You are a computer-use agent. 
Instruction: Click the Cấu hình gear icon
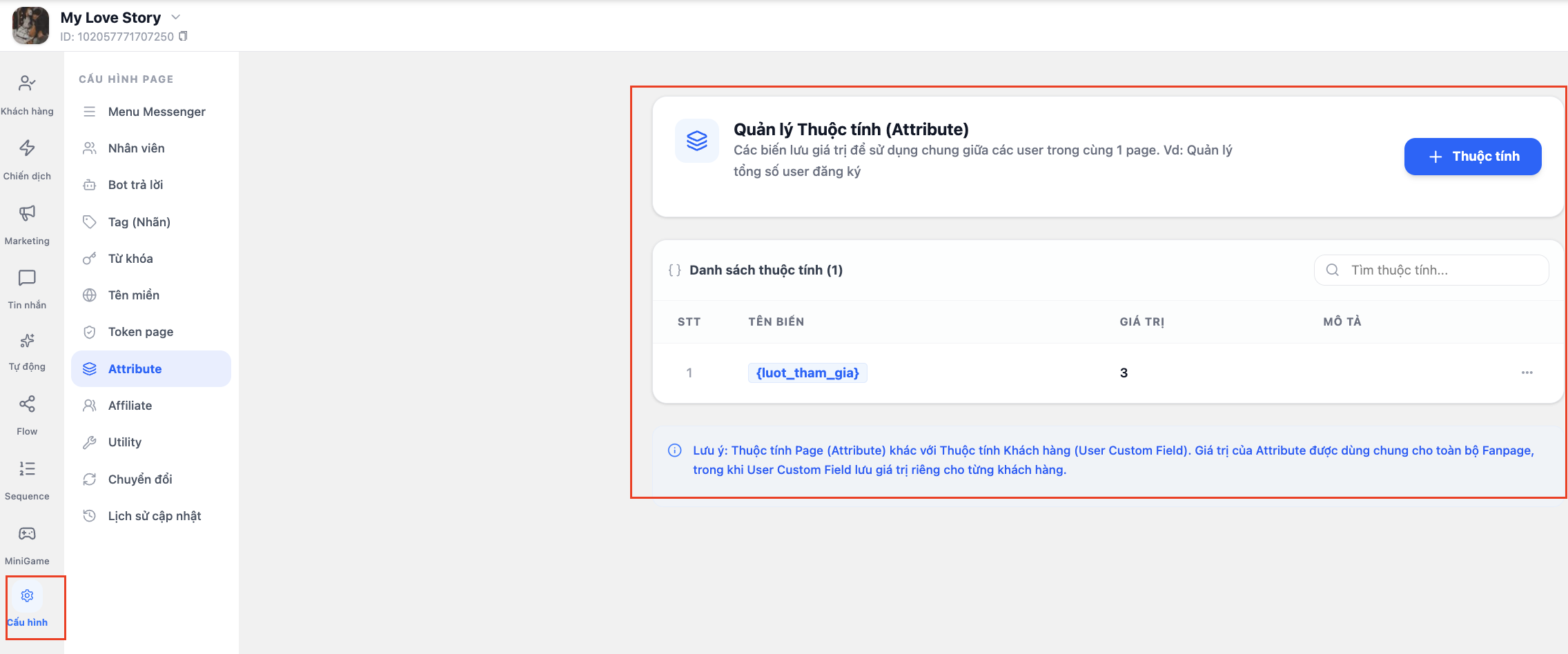pos(28,596)
